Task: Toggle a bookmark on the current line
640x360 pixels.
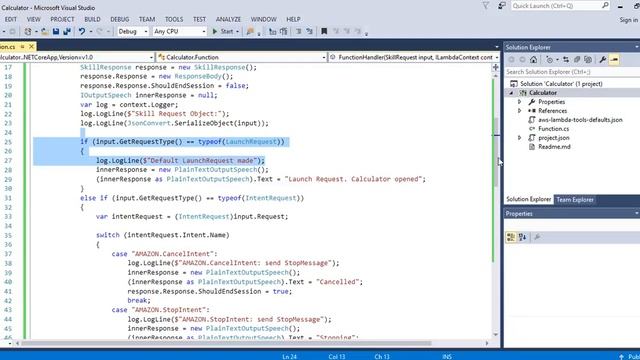Action: [324, 31]
